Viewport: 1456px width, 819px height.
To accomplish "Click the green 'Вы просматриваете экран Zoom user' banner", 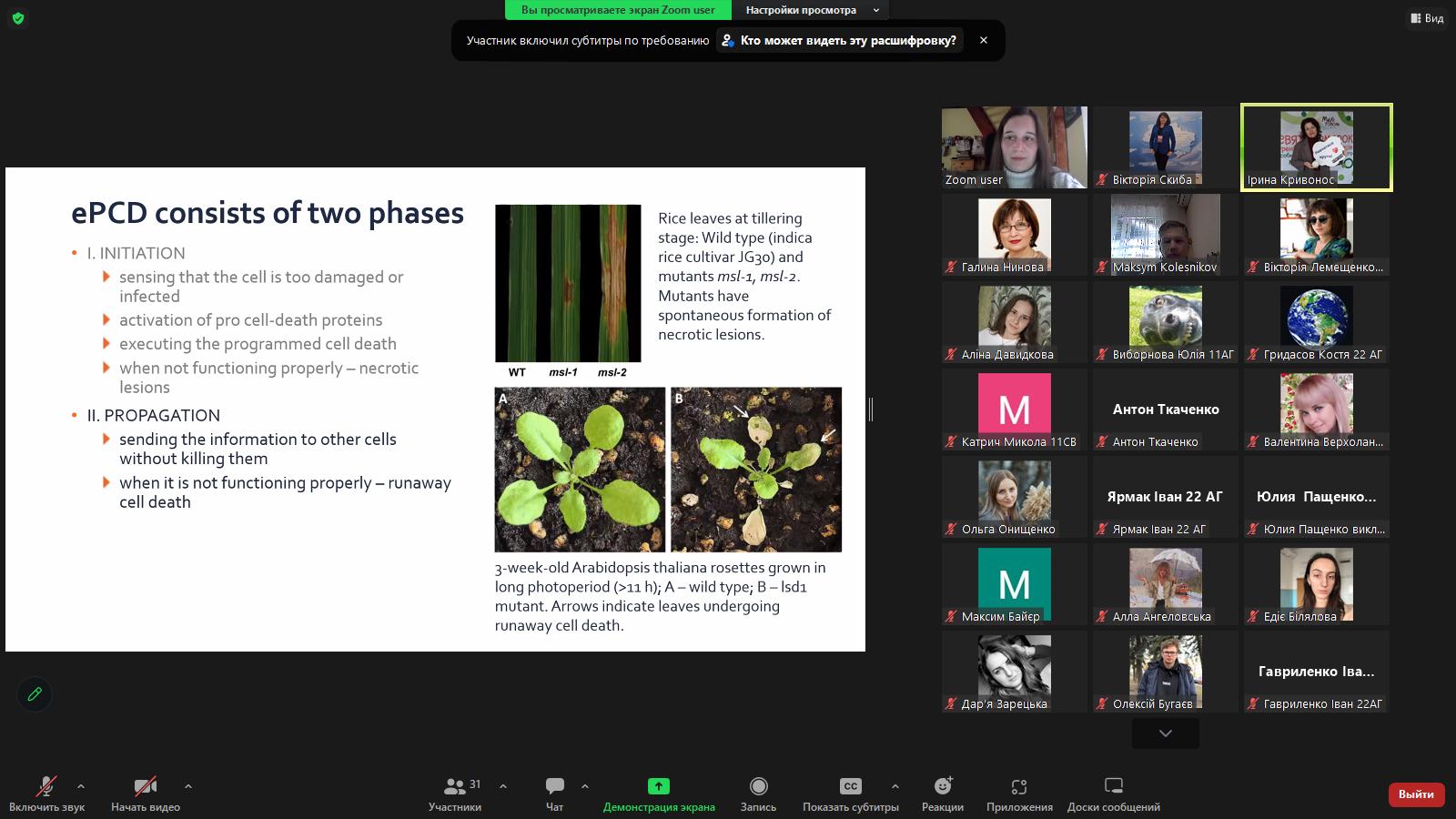I will coord(618,10).
